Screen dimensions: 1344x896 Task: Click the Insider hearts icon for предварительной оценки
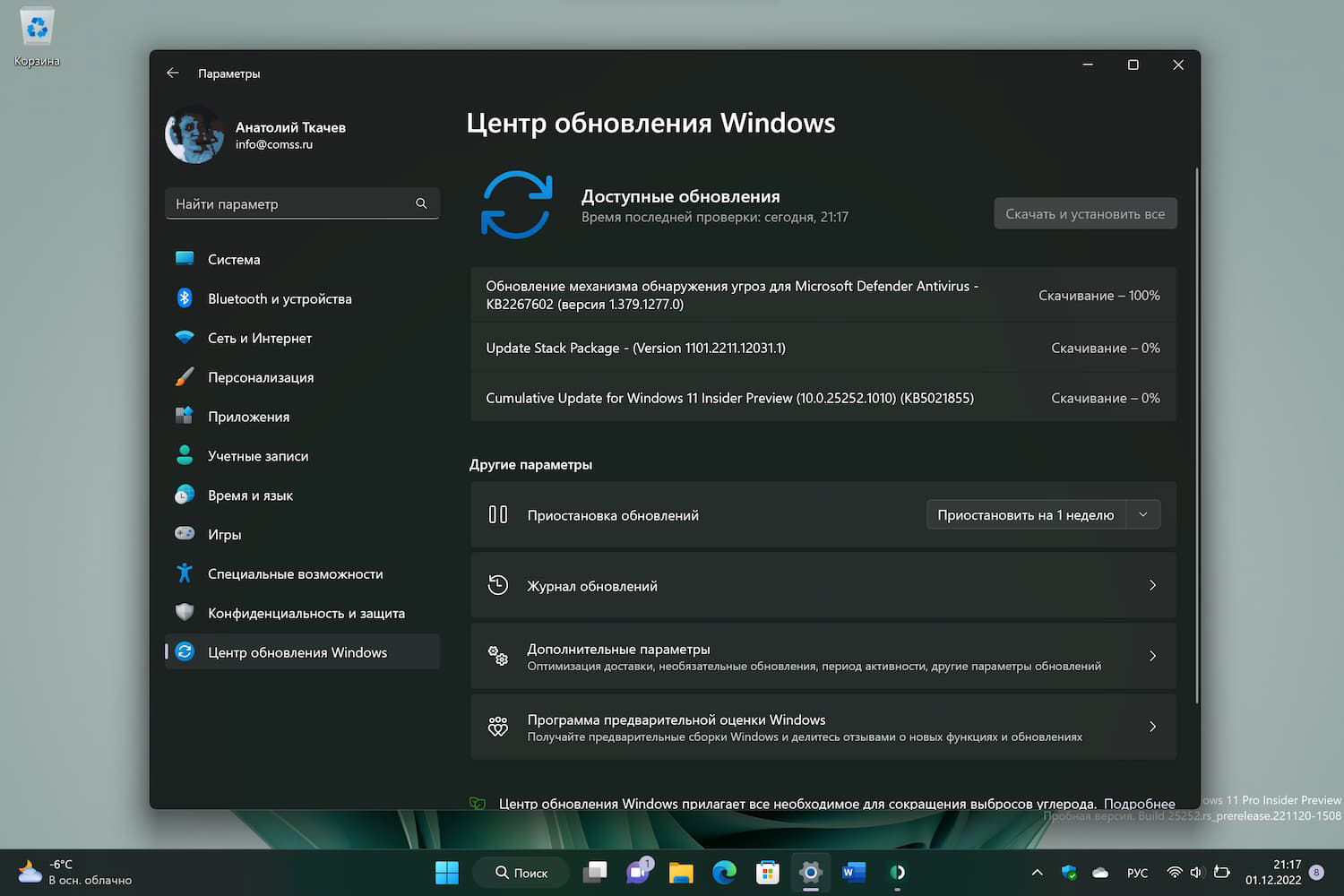pyautogui.click(x=498, y=727)
